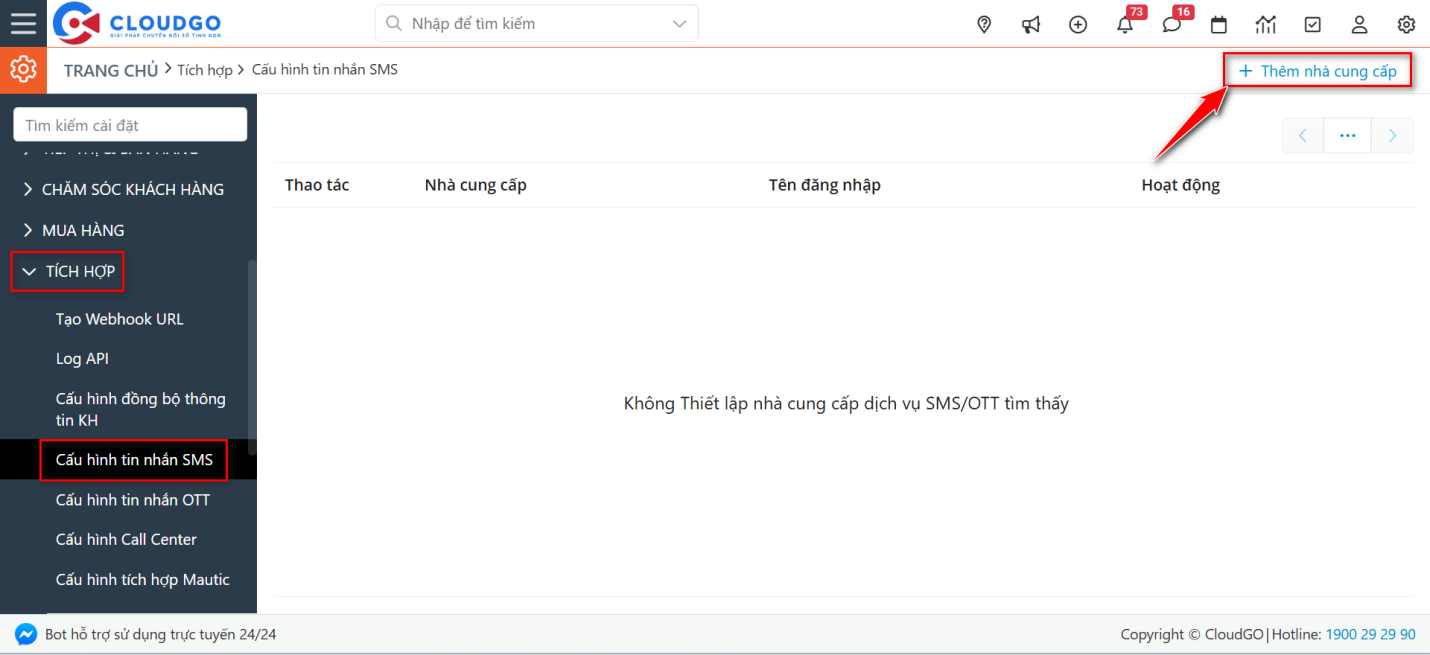The width and height of the screenshot is (1430, 655).
Task: Click Thêm nhà cung cấp button
Action: point(1318,71)
